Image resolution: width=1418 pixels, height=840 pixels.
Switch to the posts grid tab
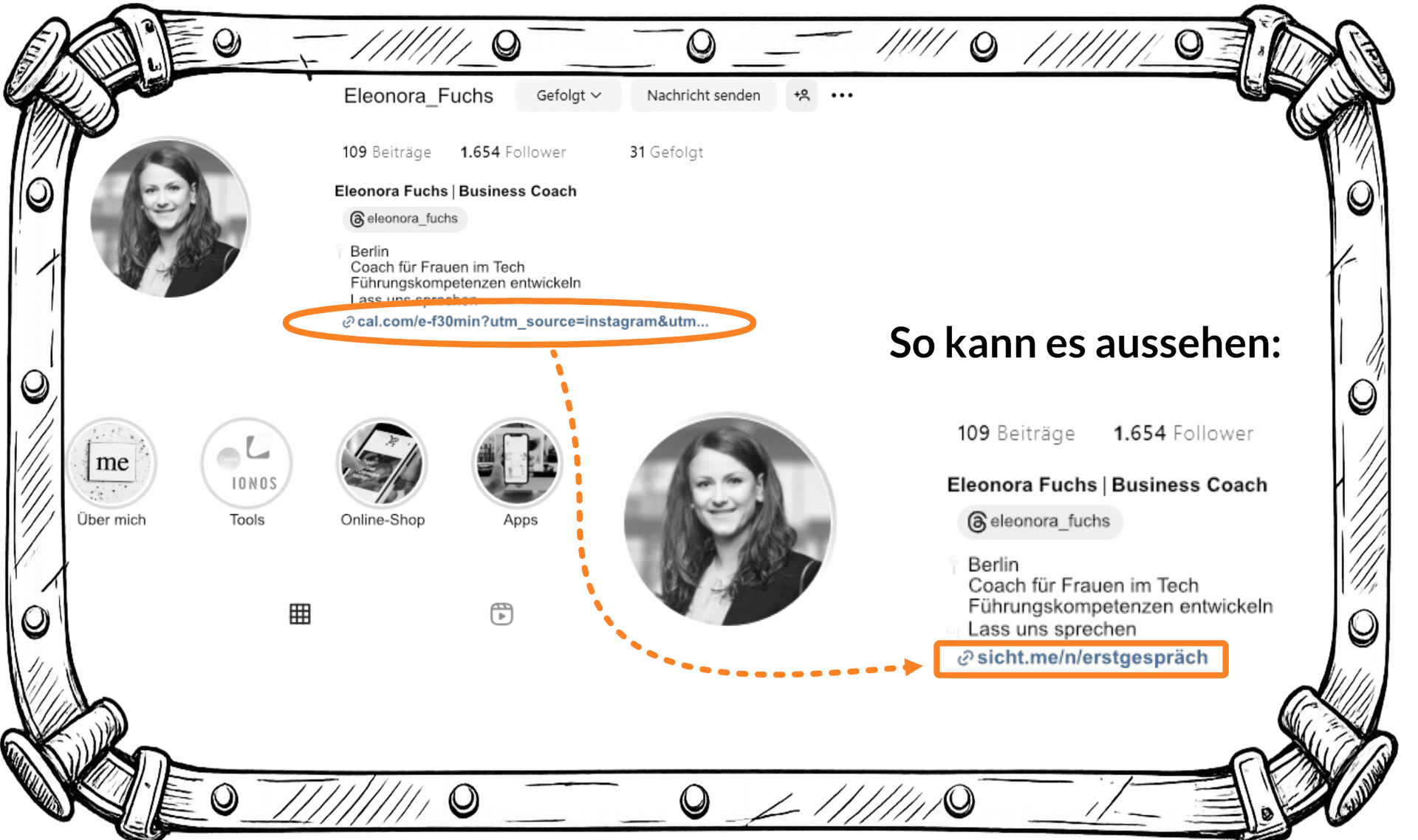(300, 614)
